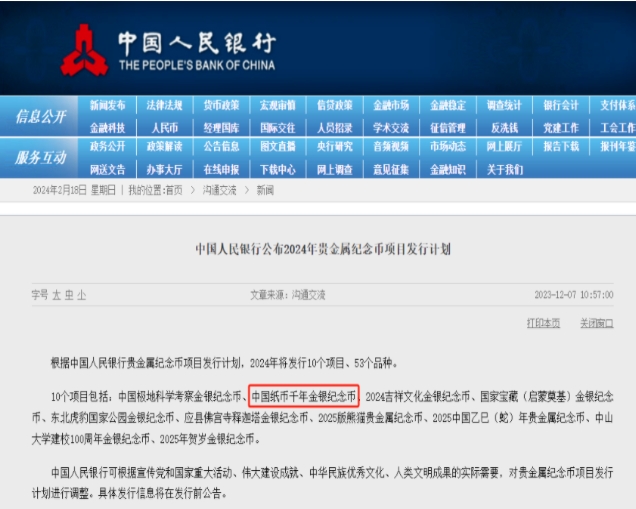The image size is (636, 509).
Task: Choose 报告下载 from the service menu
Action: (561, 146)
